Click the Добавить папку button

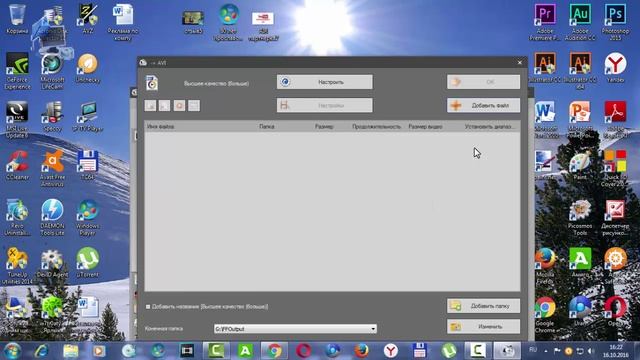pyautogui.click(x=483, y=306)
